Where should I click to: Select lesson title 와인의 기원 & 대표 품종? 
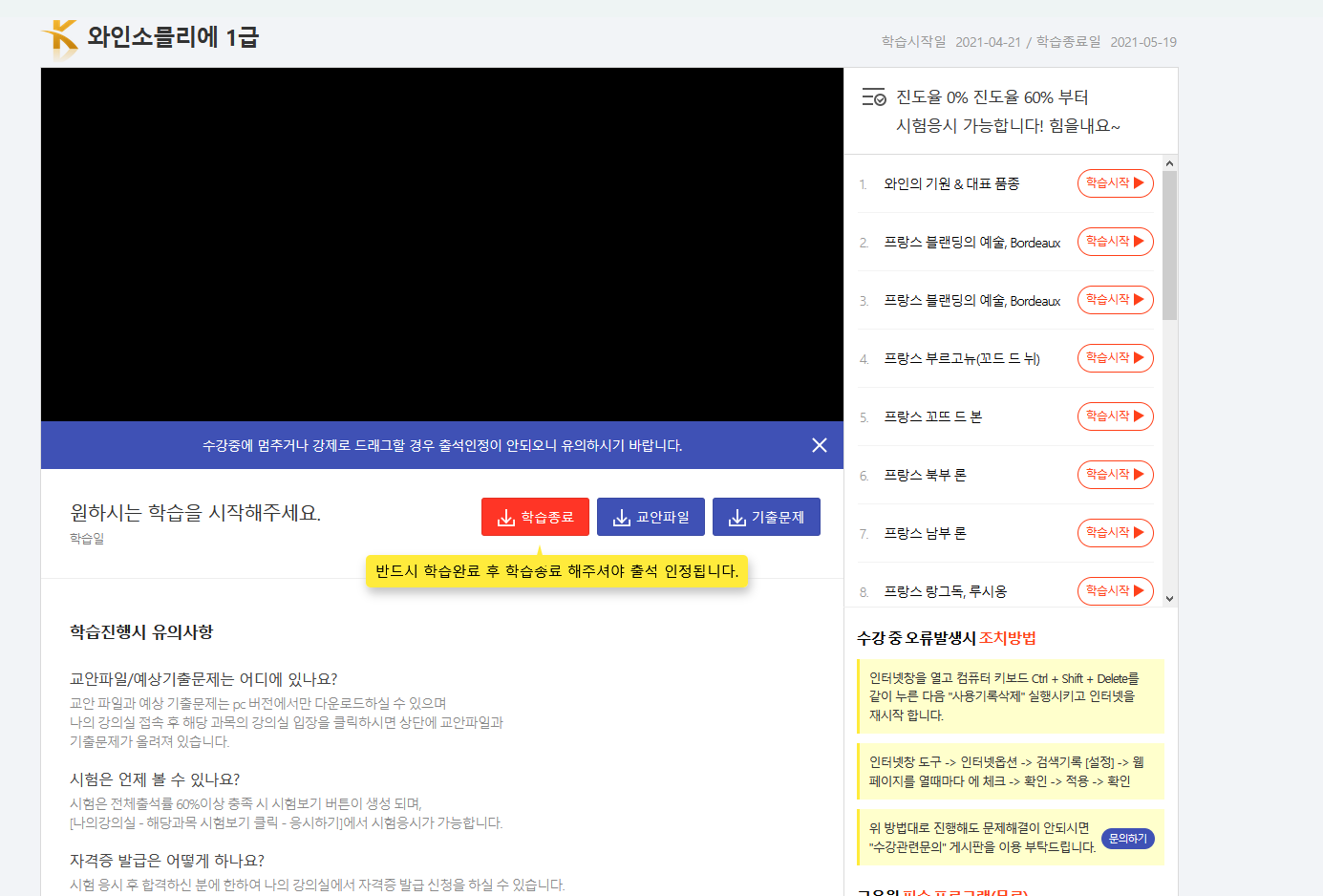tap(951, 183)
